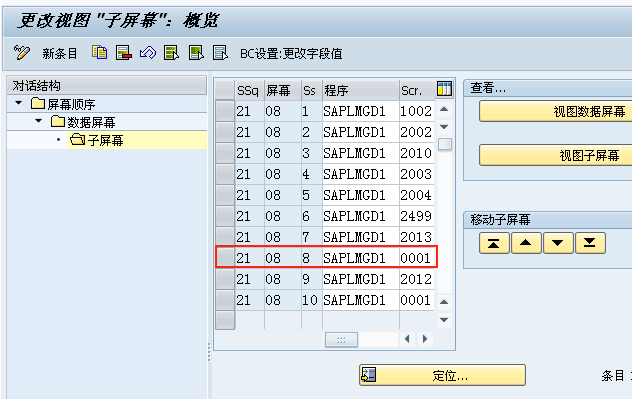Click the horizontal scrollbar thumb
The width and height of the screenshot is (632, 399).
pyautogui.click(x=341, y=339)
